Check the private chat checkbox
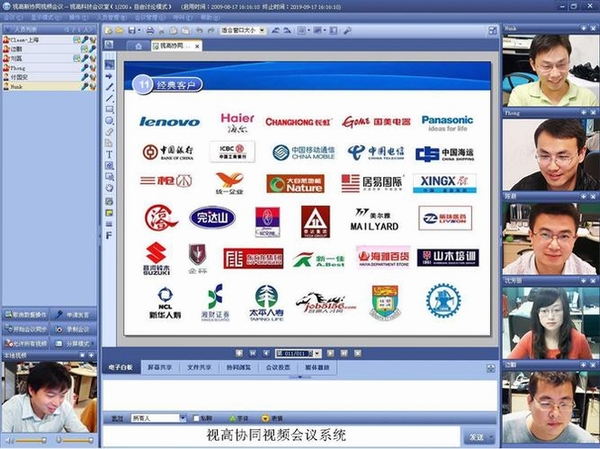This screenshot has width=600, height=449. pos(196,418)
